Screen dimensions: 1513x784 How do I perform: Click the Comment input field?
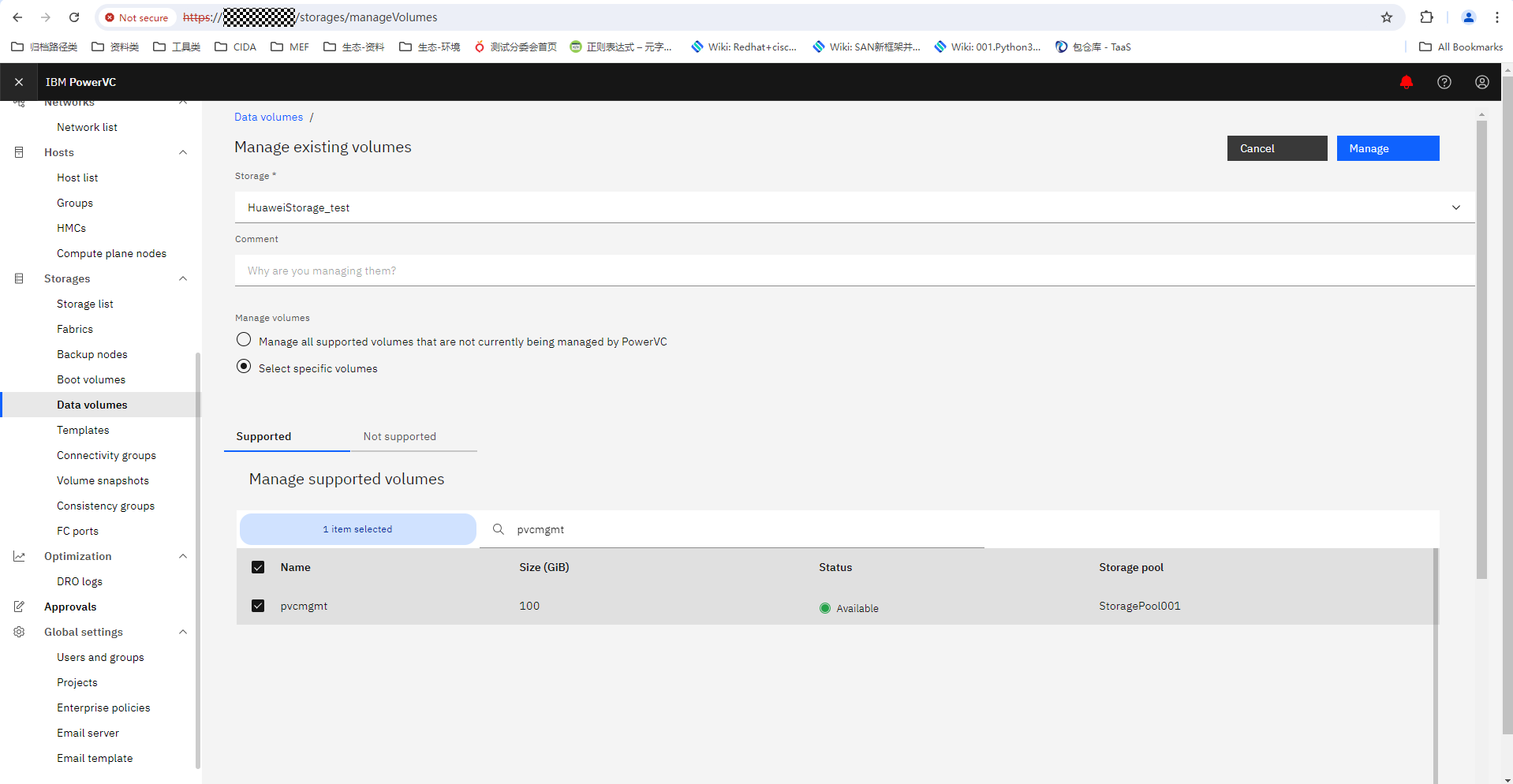854,271
